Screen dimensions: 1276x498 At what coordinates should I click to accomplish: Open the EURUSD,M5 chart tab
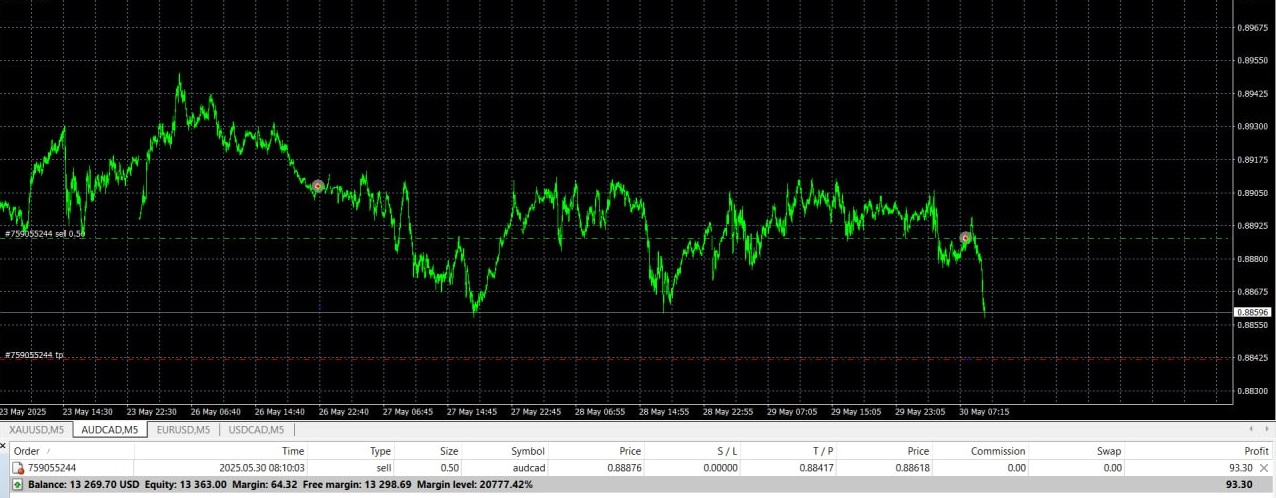(183, 430)
